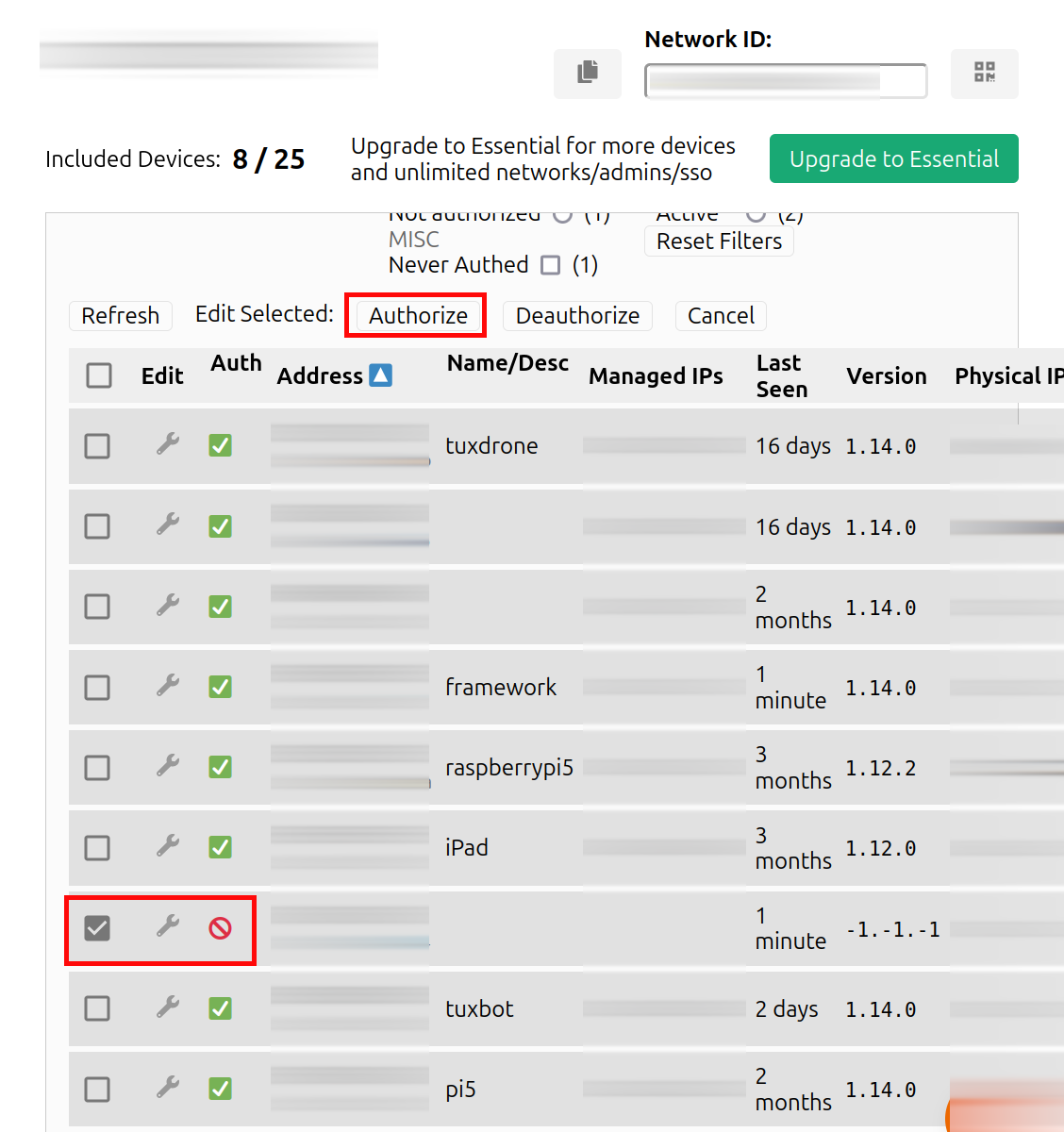This screenshot has width=1064, height=1132.
Task: Tick the pi5 row checkbox
Action: point(97,1089)
